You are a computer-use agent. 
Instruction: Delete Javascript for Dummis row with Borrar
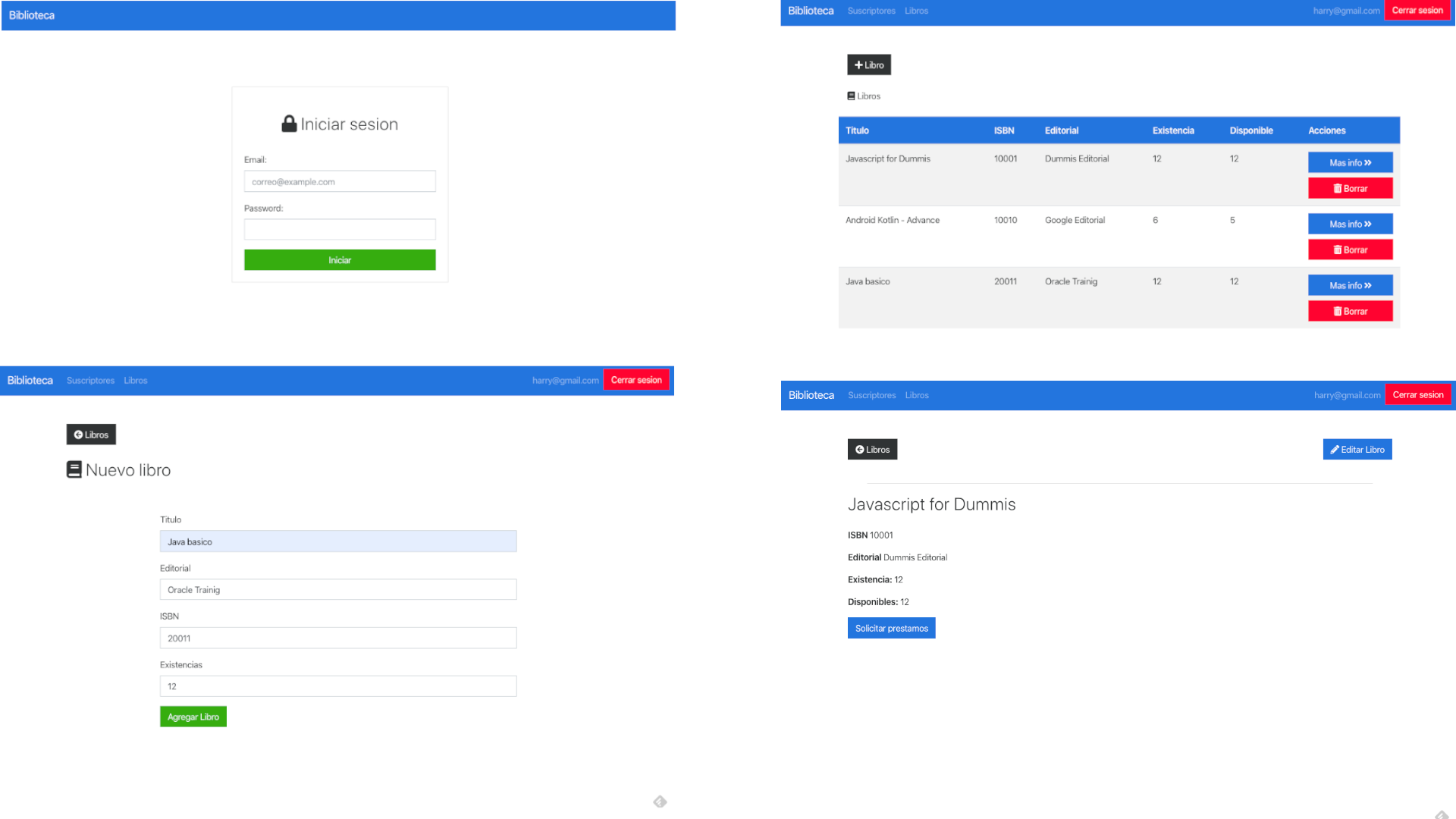pyautogui.click(x=1351, y=188)
